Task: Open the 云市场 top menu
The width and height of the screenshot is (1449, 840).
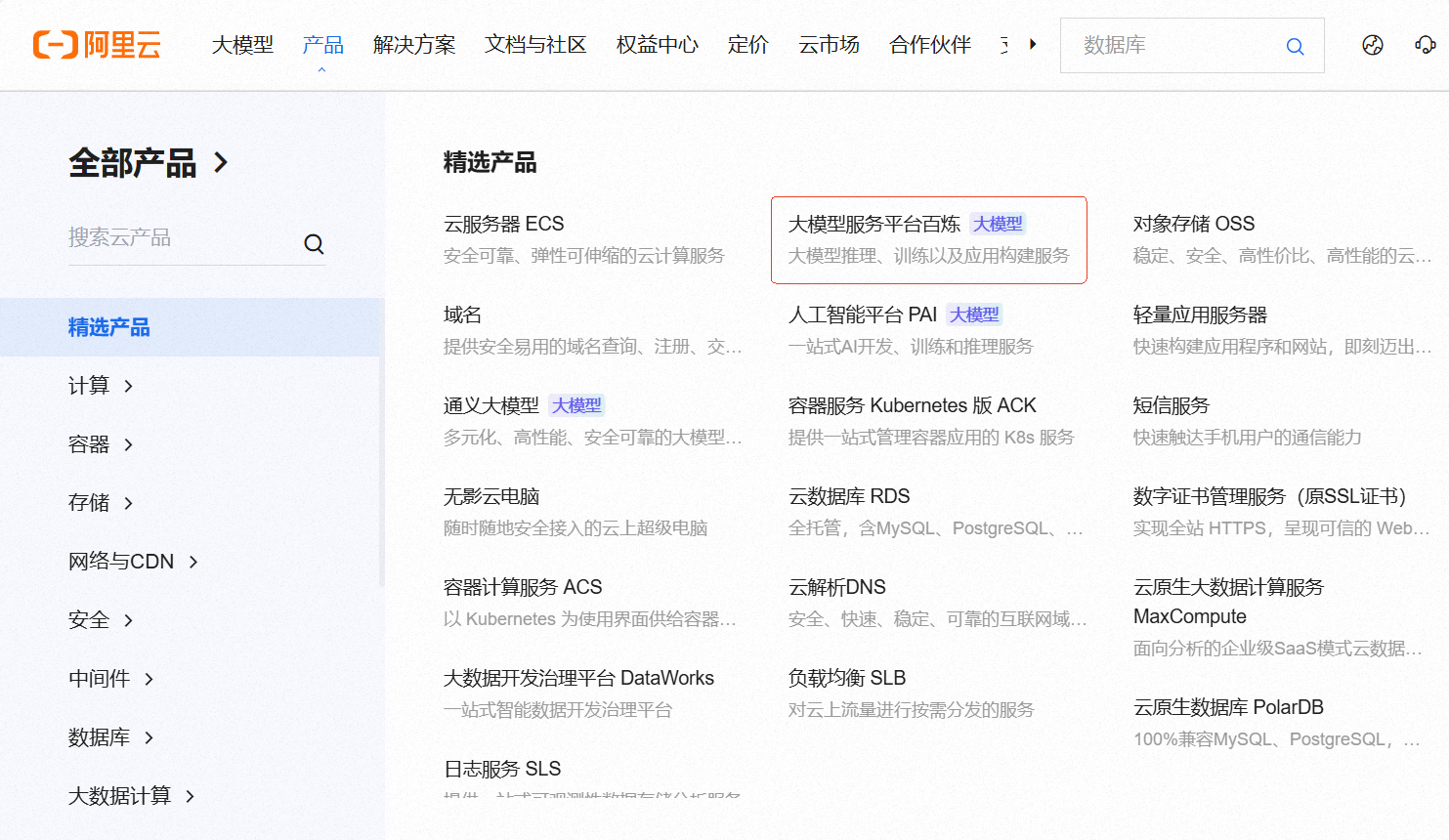Action: [x=829, y=45]
